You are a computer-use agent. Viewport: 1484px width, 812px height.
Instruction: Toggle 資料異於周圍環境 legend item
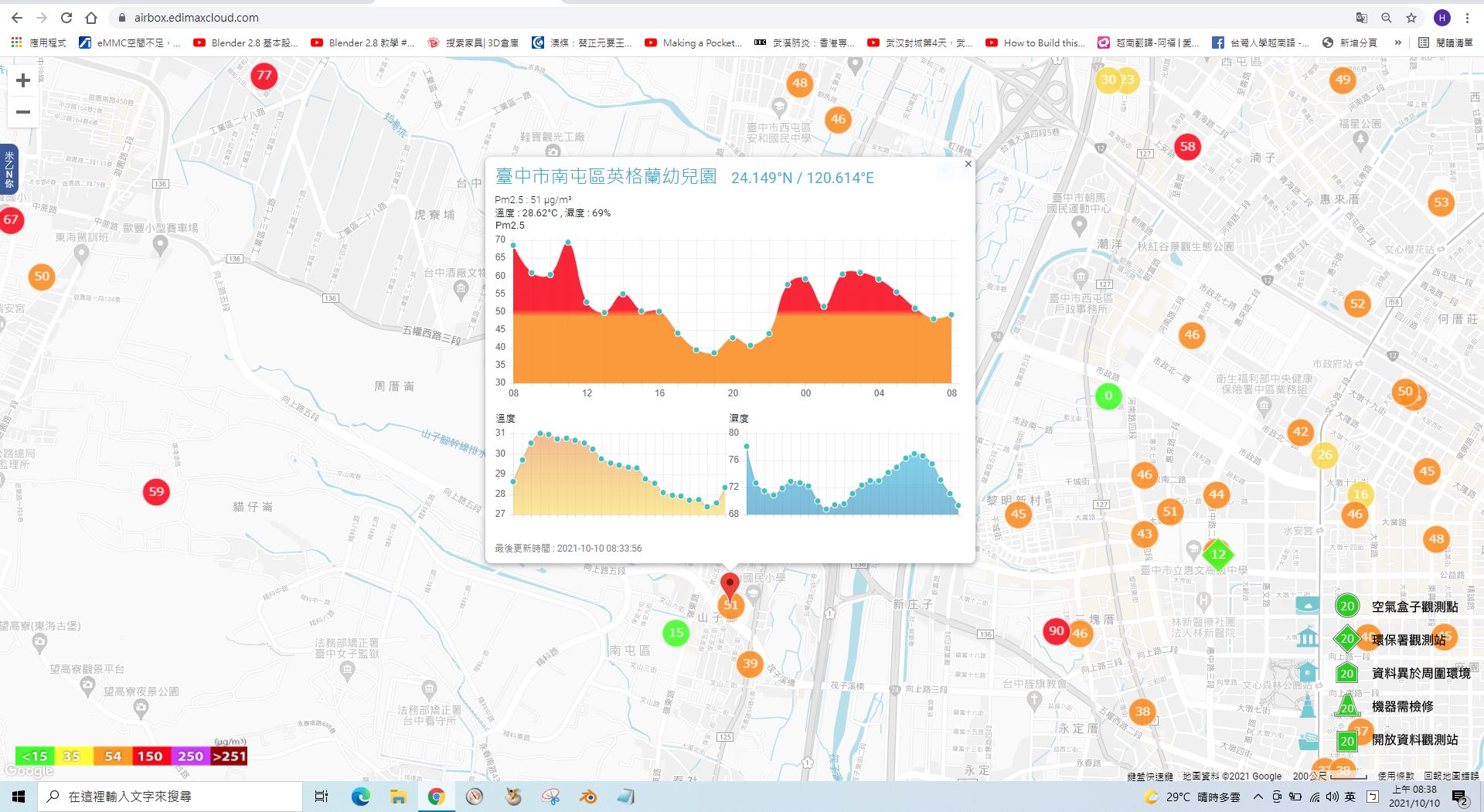click(x=1404, y=673)
